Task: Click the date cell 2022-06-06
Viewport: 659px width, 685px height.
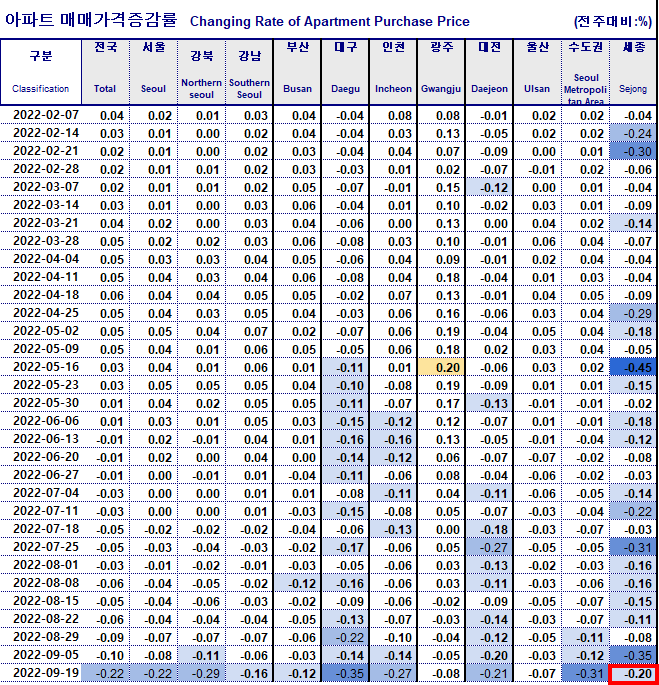Action: 41,421
